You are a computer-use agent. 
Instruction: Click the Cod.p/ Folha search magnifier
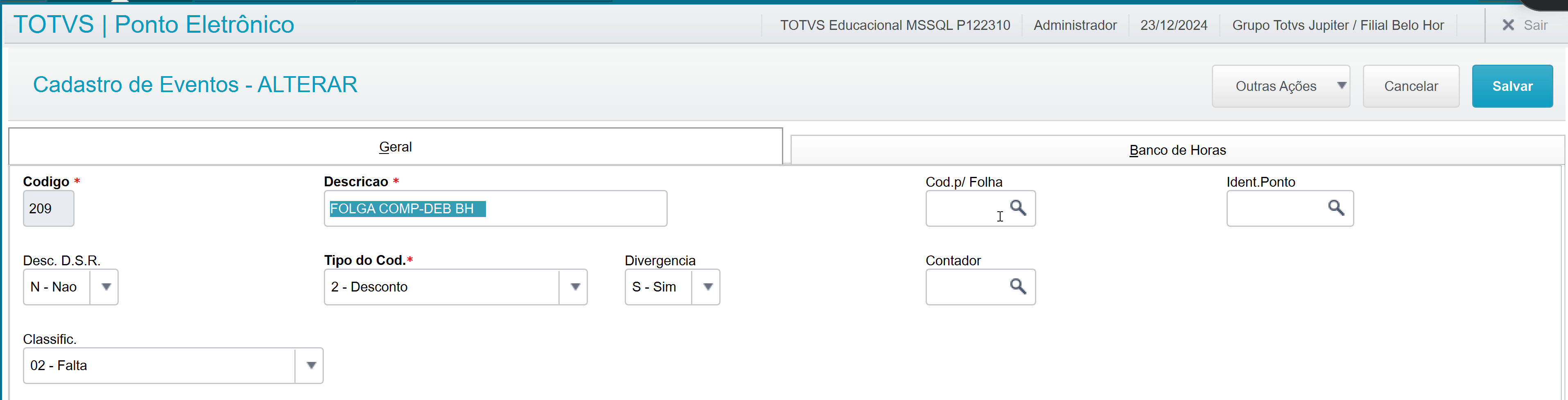click(x=1018, y=208)
